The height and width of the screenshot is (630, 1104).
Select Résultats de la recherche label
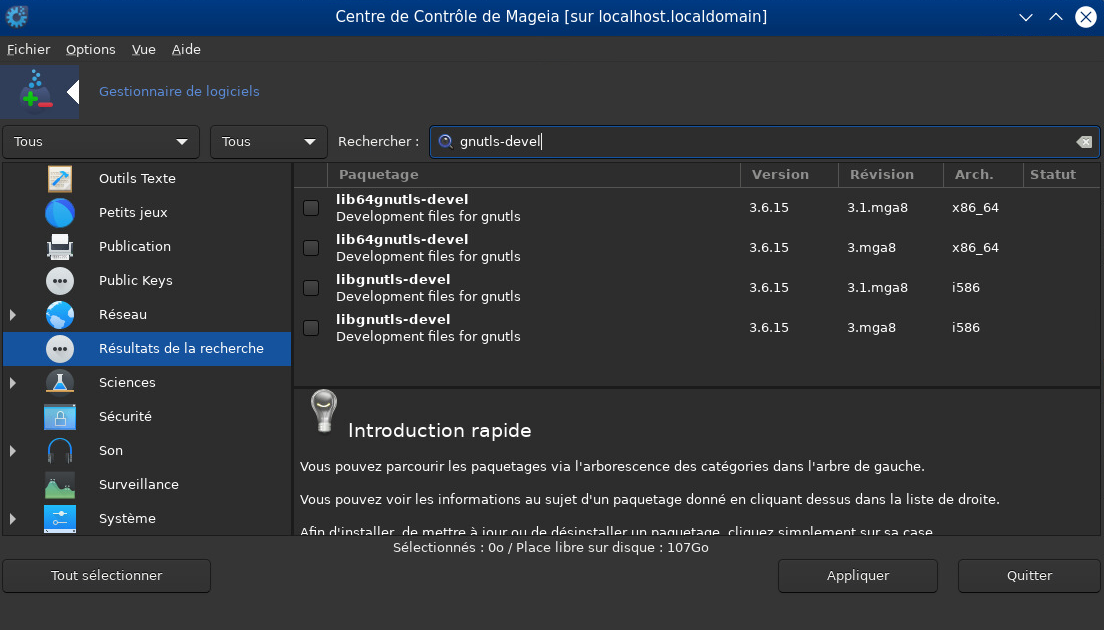pyautogui.click(x=181, y=348)
